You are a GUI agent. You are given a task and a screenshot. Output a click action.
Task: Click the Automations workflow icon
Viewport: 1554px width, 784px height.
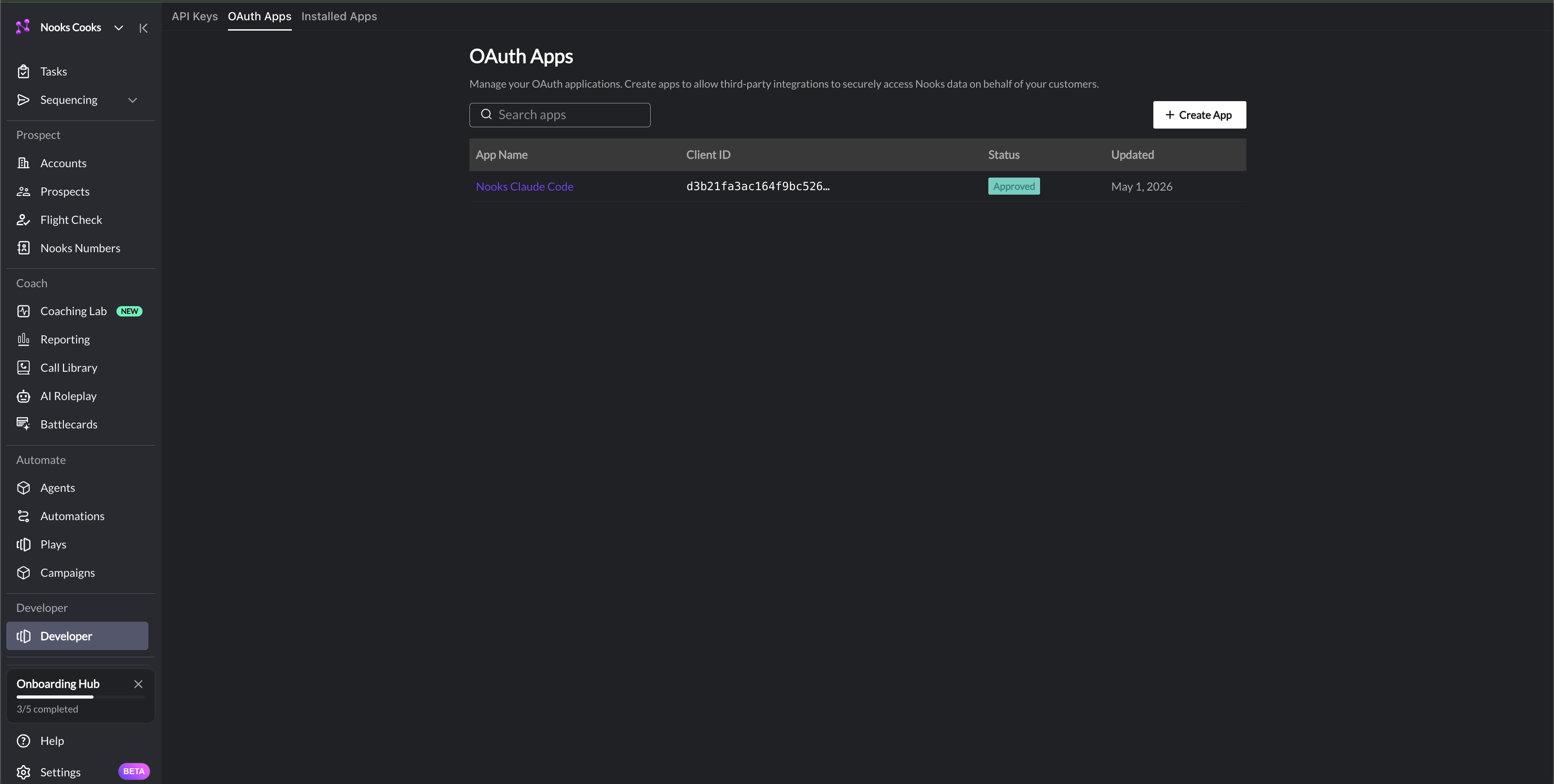click(23, 516)
